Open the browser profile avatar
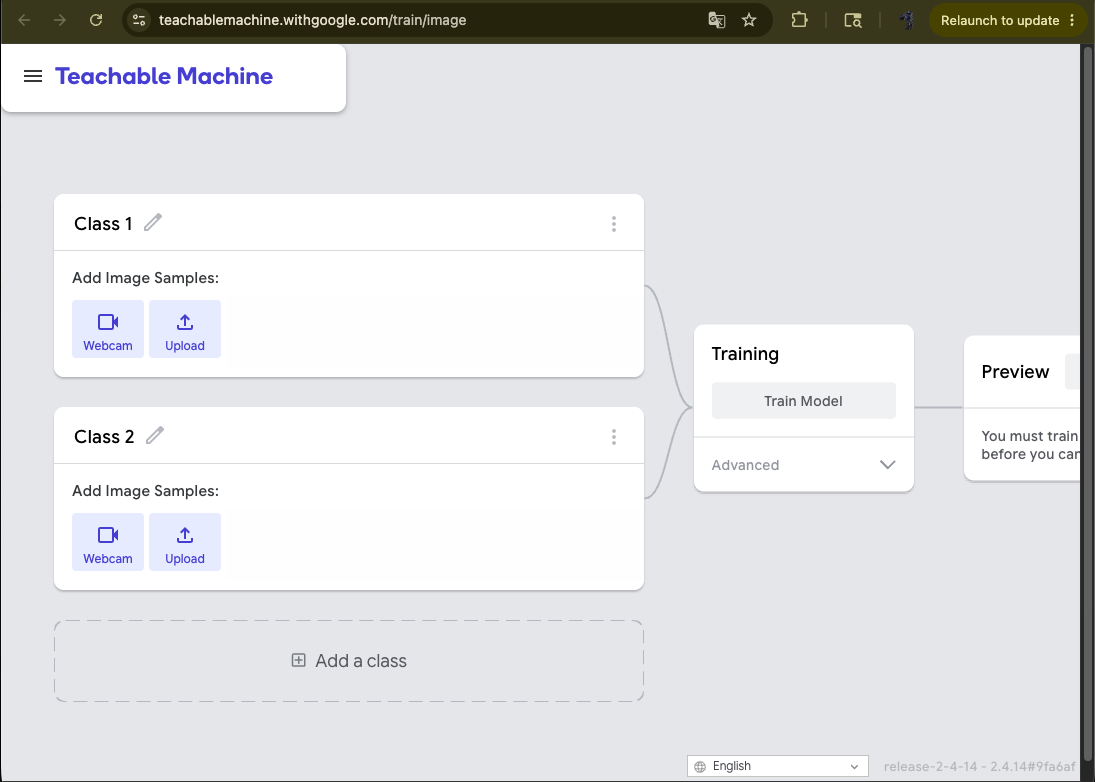The image size is (1095, 782). (x=907, y=20)
